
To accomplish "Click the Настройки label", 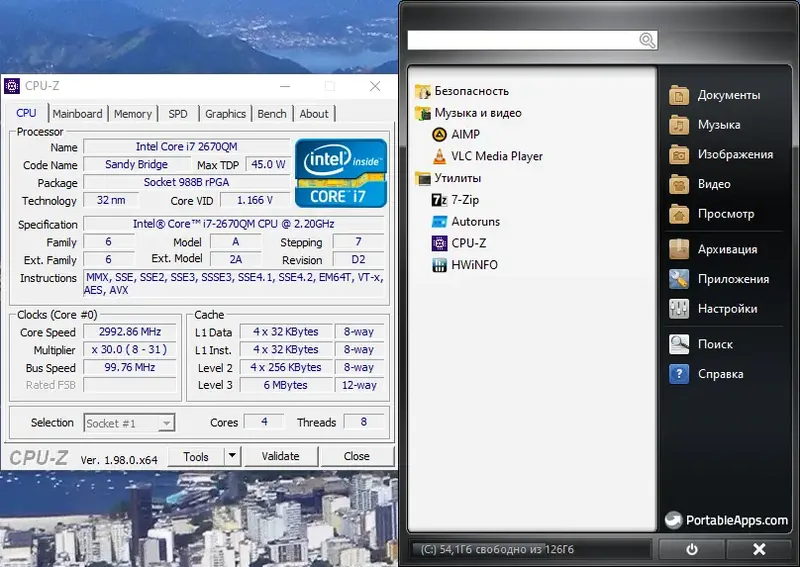I will (728, 309).
